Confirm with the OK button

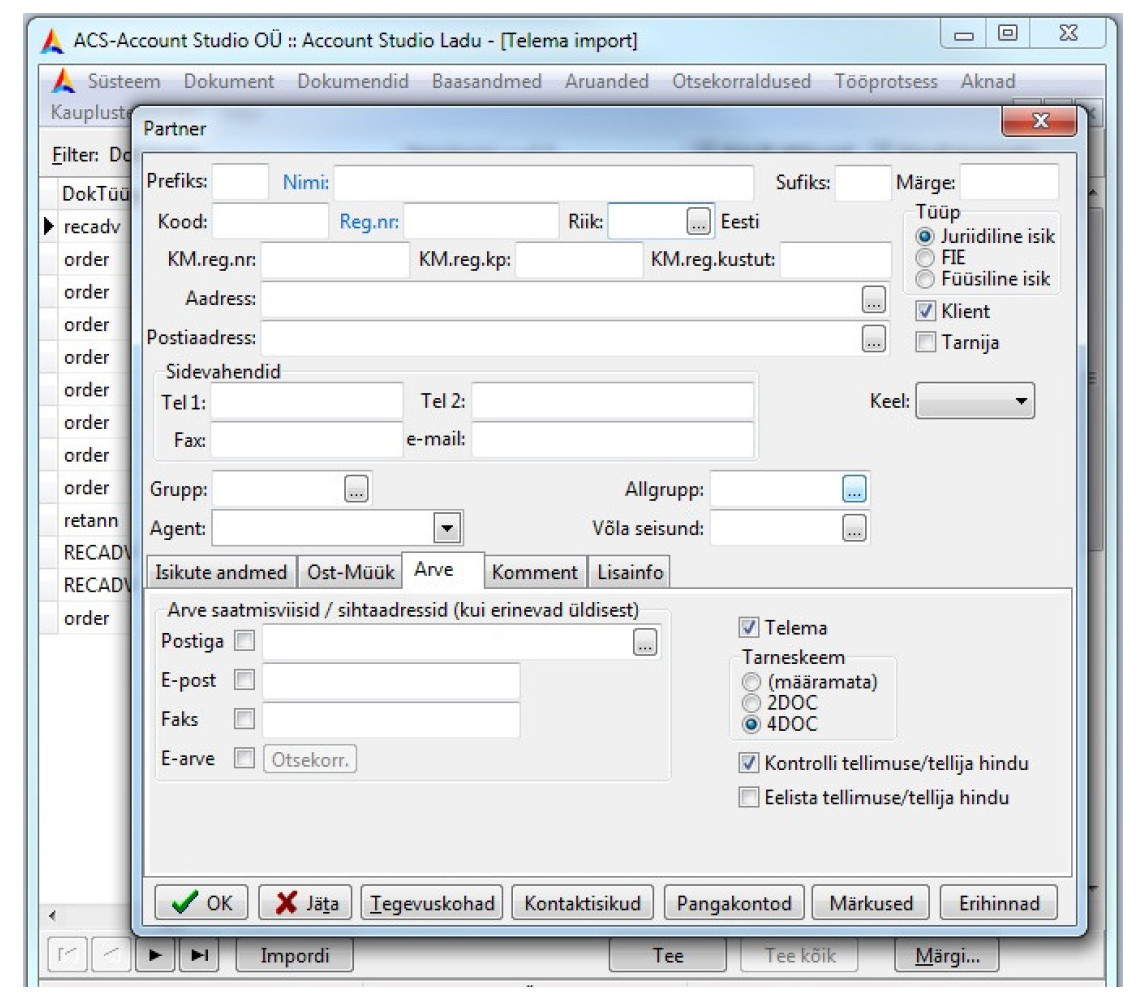tap(202, 903)
